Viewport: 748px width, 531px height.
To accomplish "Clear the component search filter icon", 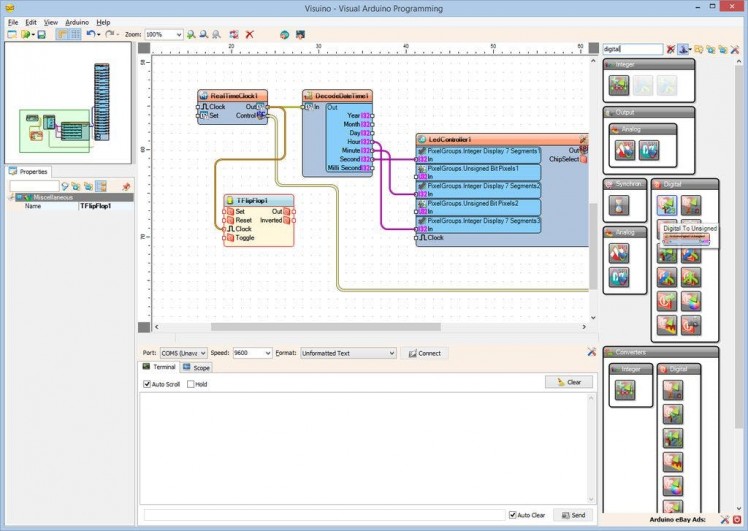I will click(671, 48).
